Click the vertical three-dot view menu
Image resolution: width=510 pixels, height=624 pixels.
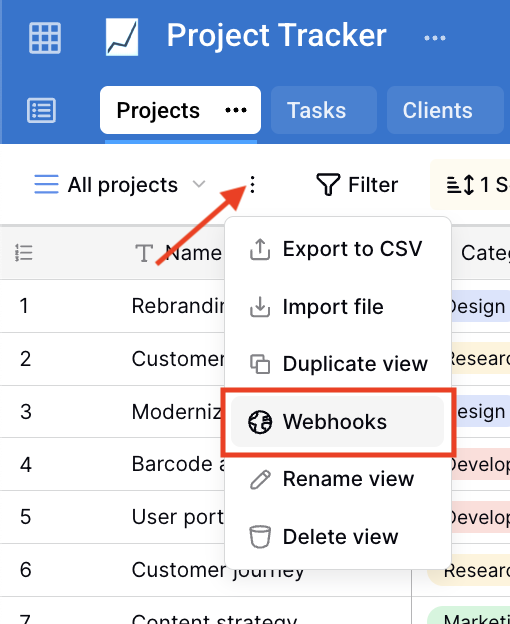pyautogui.click(x=252, y=185)
